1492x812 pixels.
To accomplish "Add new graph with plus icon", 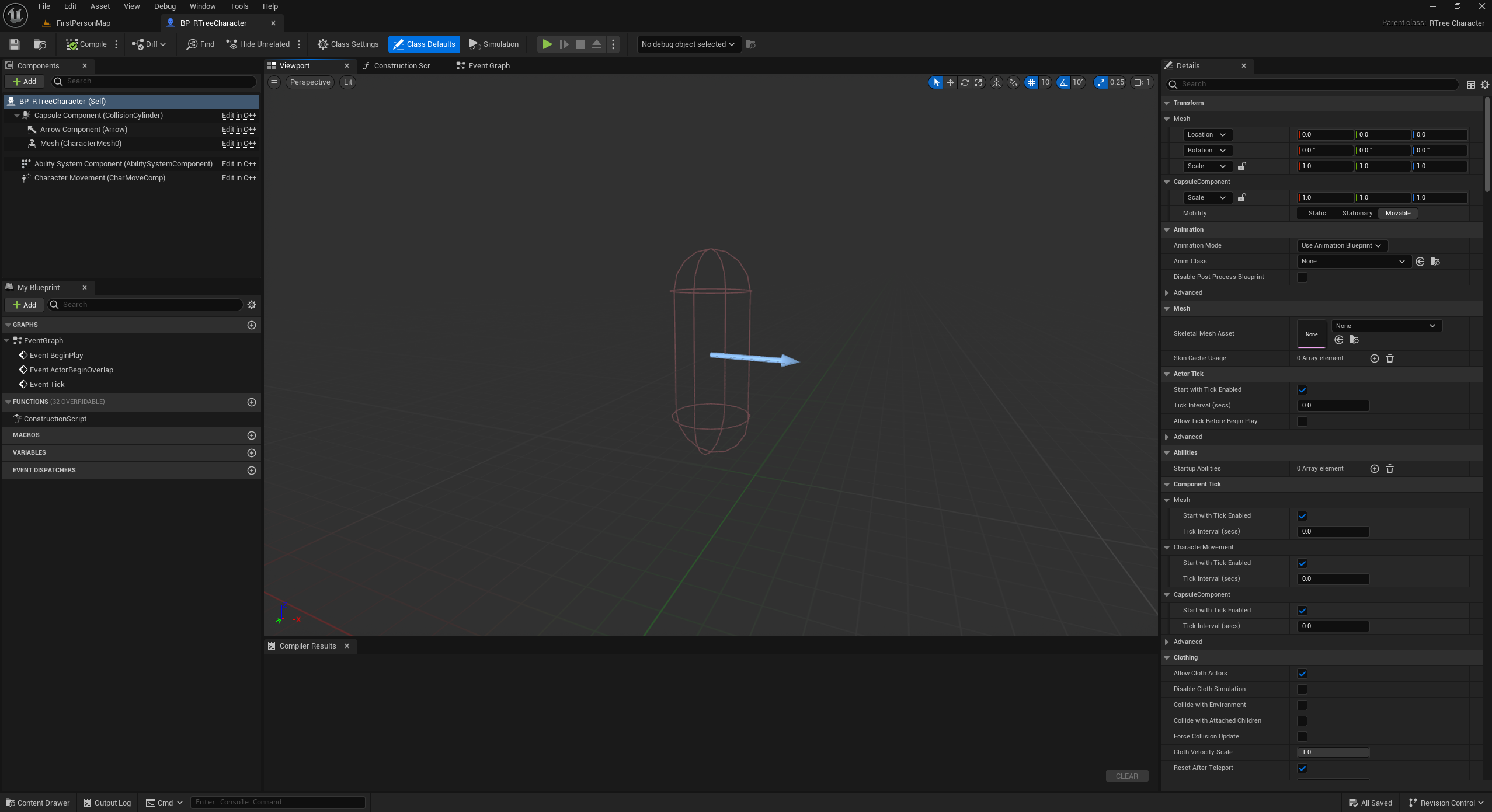I will pyautogui.click(x=252, y=325).
